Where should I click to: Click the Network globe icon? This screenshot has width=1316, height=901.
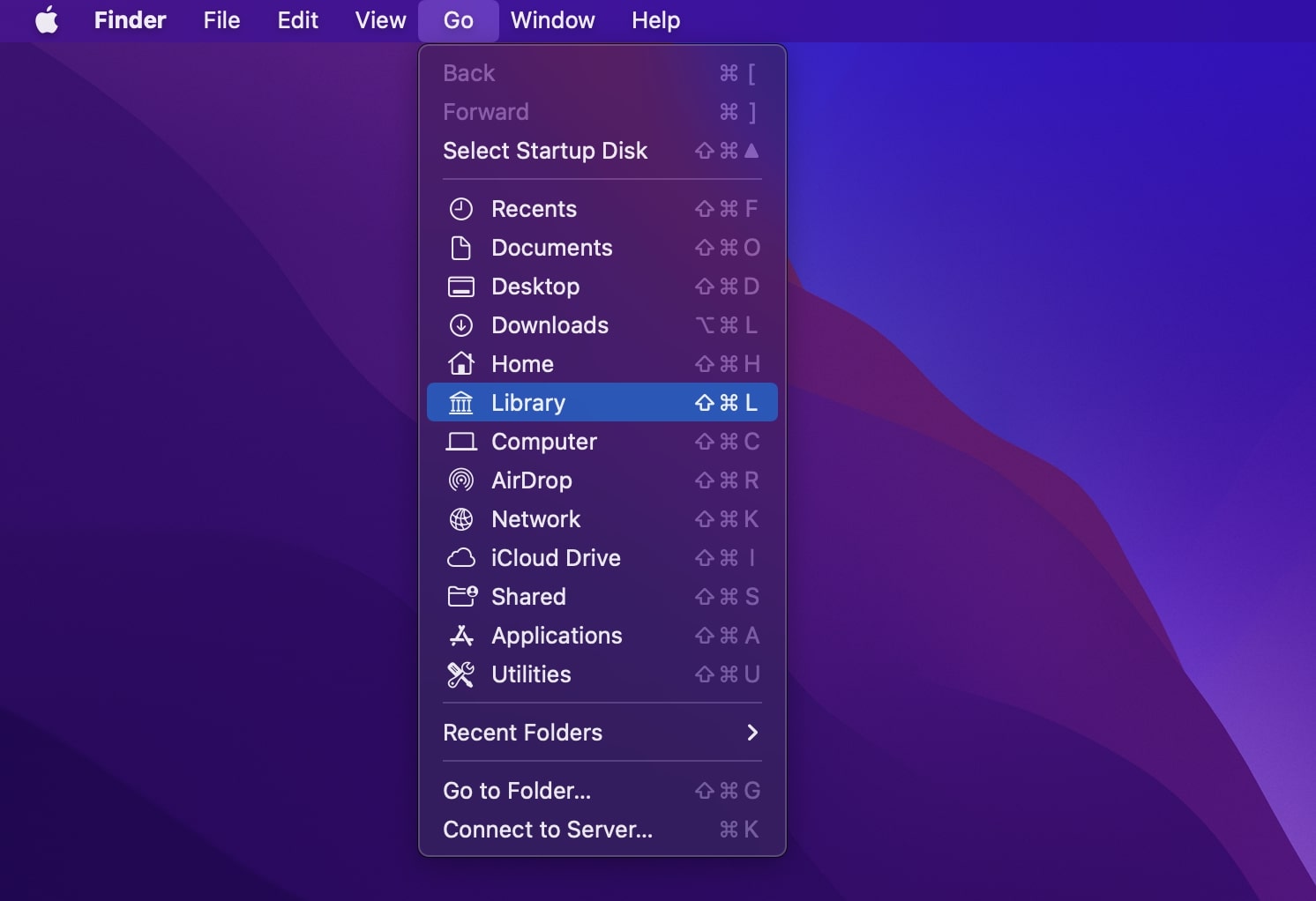[x=461, y=519]
